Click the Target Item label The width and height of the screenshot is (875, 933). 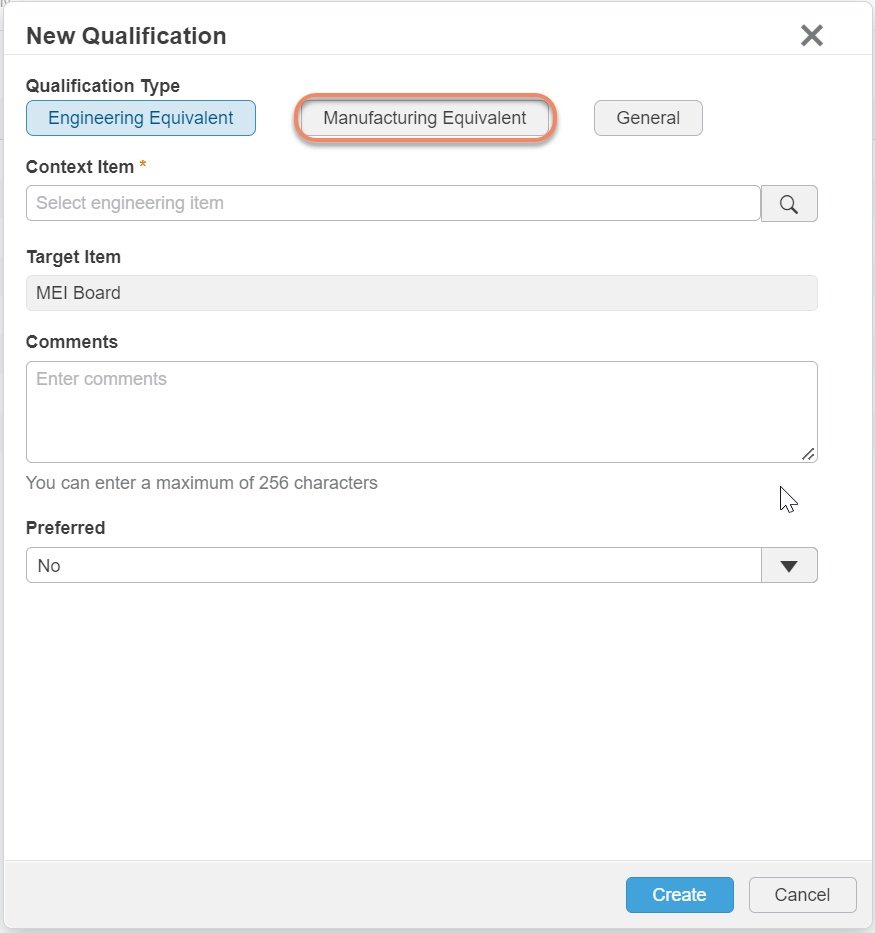73,257
